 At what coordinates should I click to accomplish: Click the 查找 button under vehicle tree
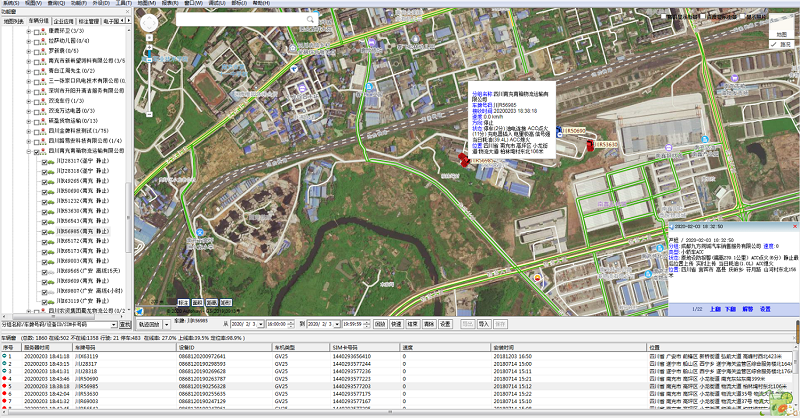[x=125, y=324]
